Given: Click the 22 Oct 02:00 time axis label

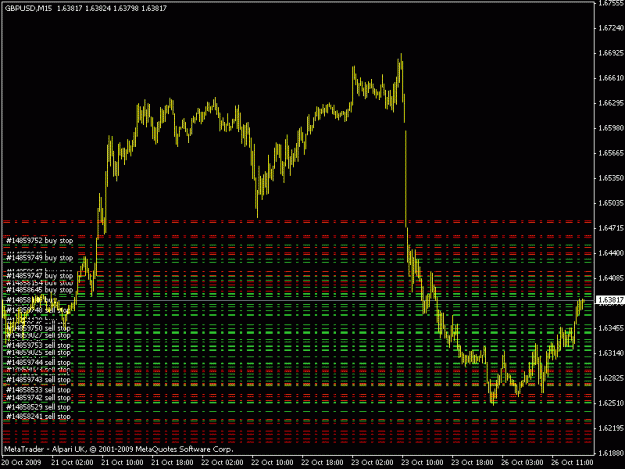Looking at the screenshot, I should (x=222, y=463).
